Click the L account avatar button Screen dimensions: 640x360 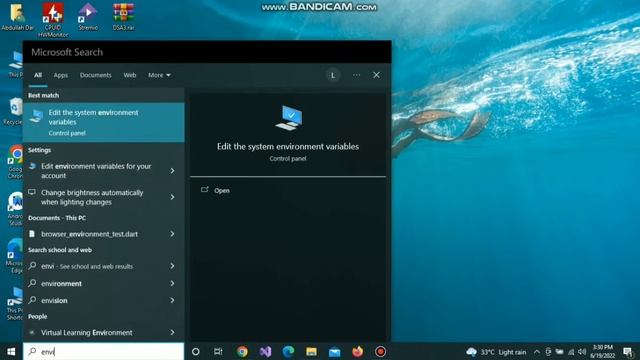(x=333, y=75)
